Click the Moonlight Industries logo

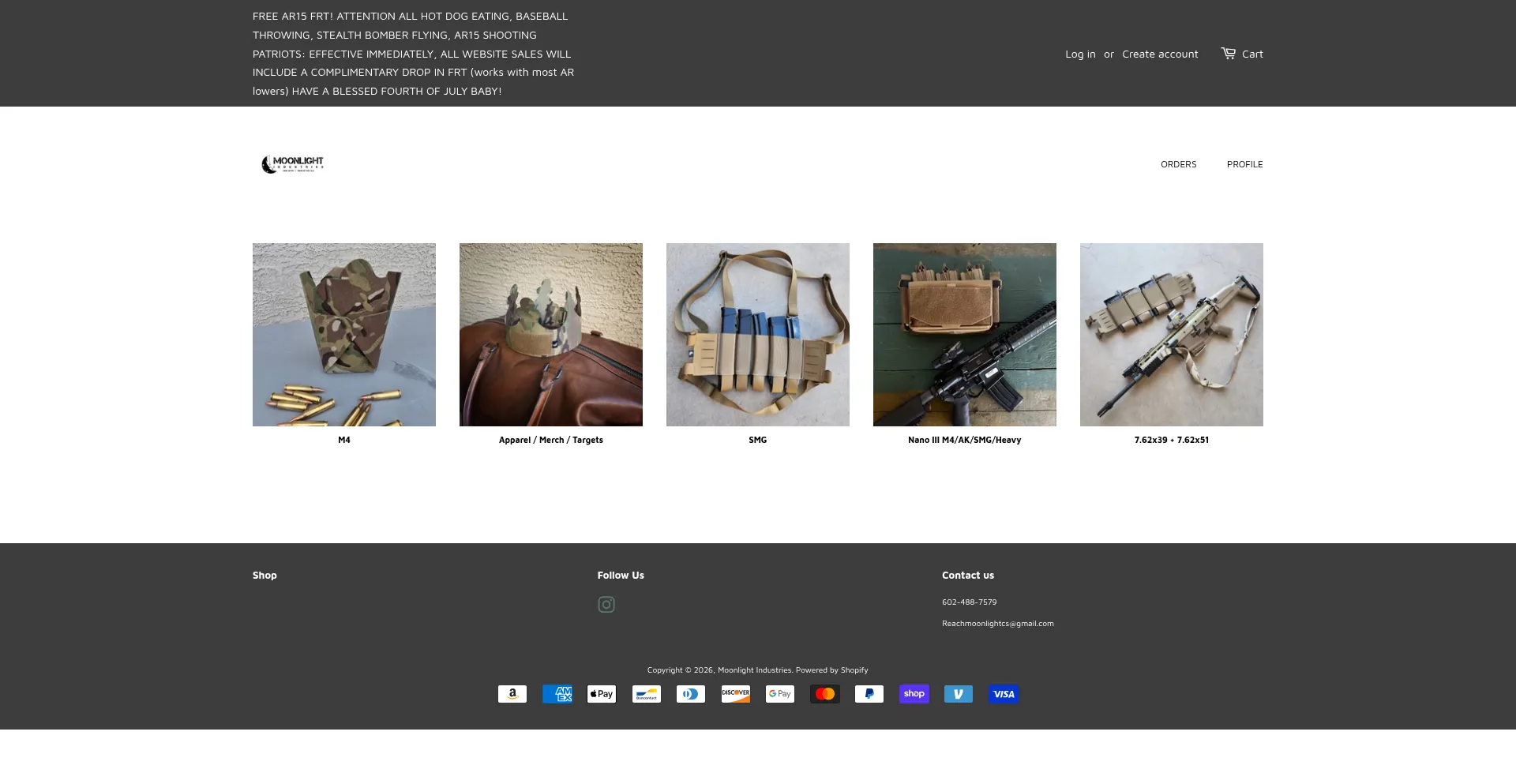pos(292,164)
